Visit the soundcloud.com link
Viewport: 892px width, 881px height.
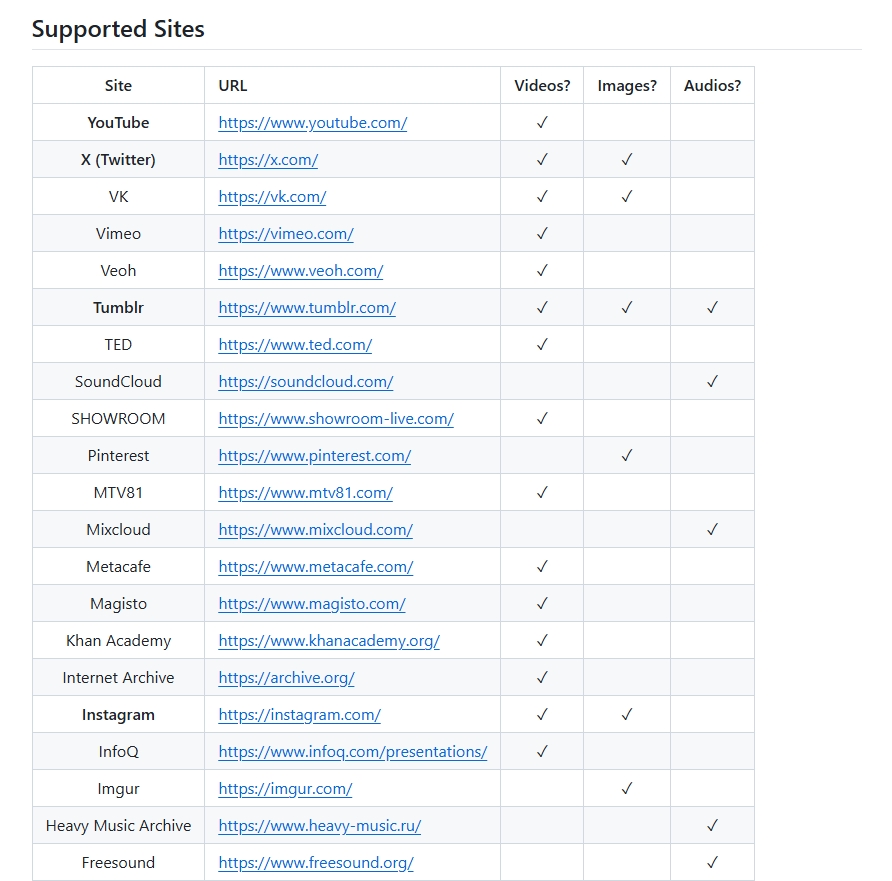pos(306,382)
